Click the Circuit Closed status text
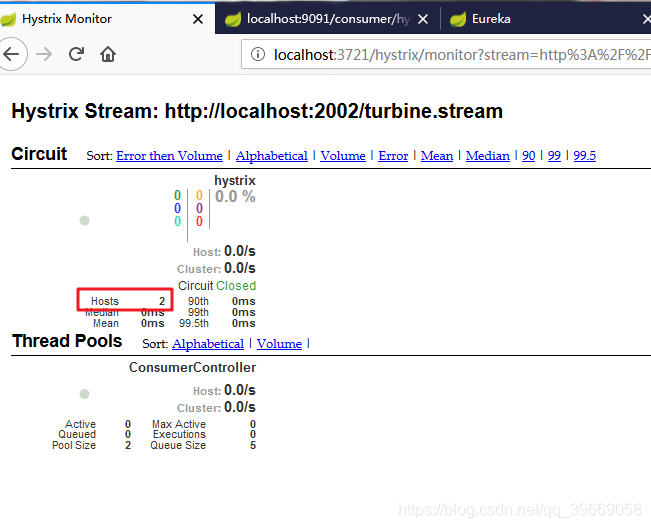This screenshot has height=528, width=651. pos(217,286)
